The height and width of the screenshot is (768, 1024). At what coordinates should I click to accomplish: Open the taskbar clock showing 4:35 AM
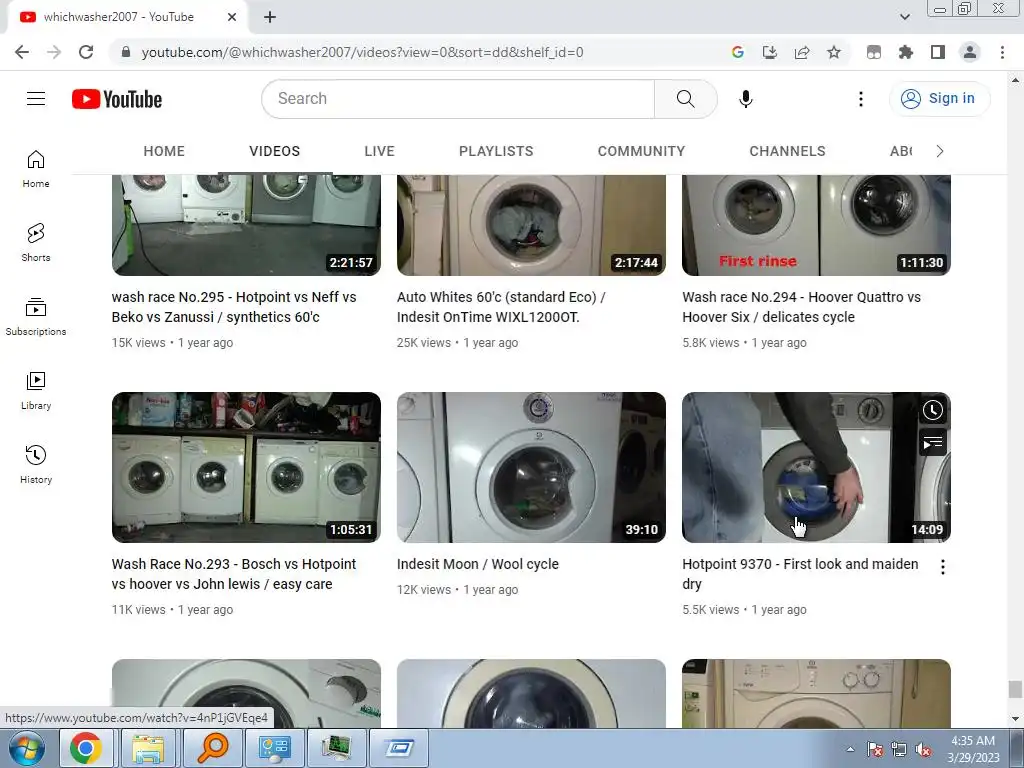coord(973,749)
